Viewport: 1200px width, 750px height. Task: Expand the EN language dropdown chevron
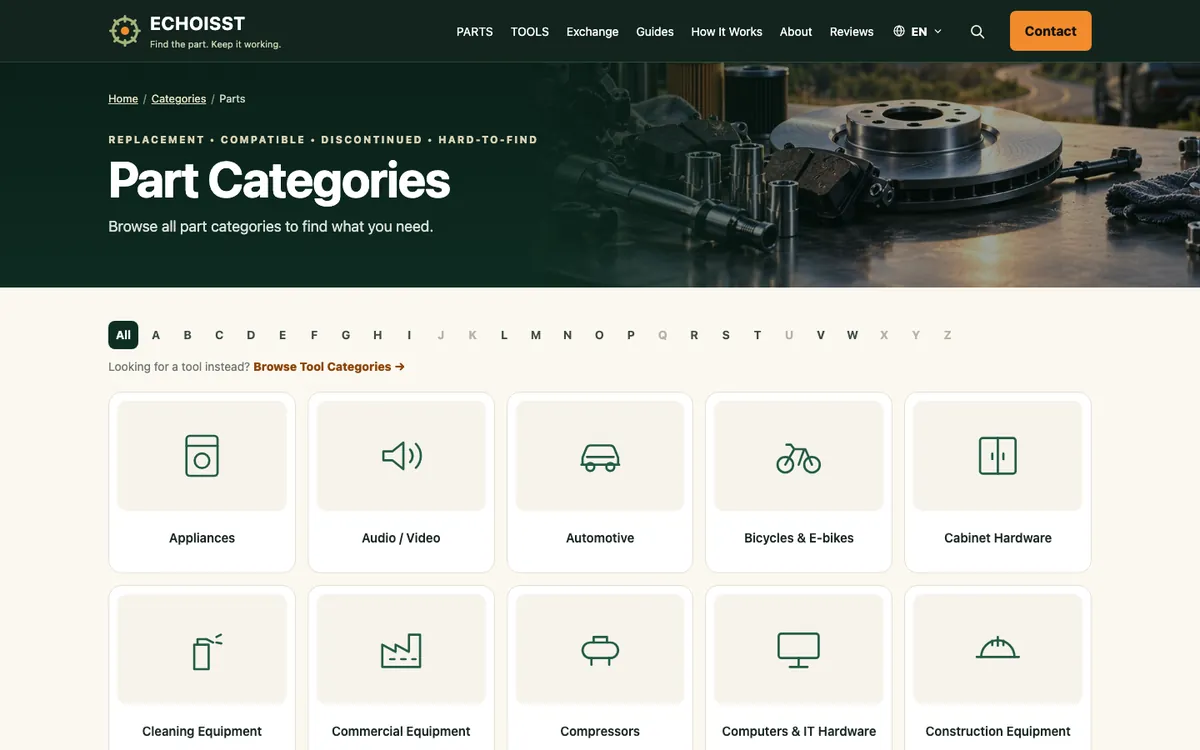tap(938, 32)
